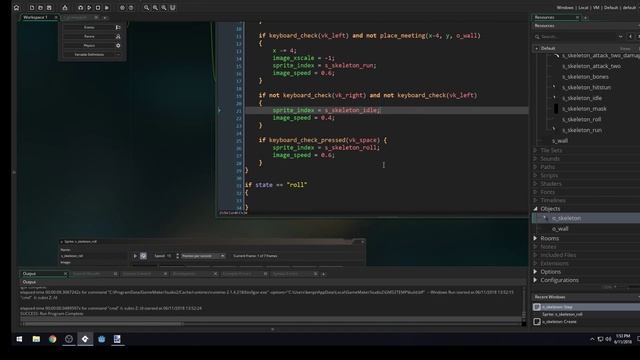Expand the Rooms folder

click(535, 238)
